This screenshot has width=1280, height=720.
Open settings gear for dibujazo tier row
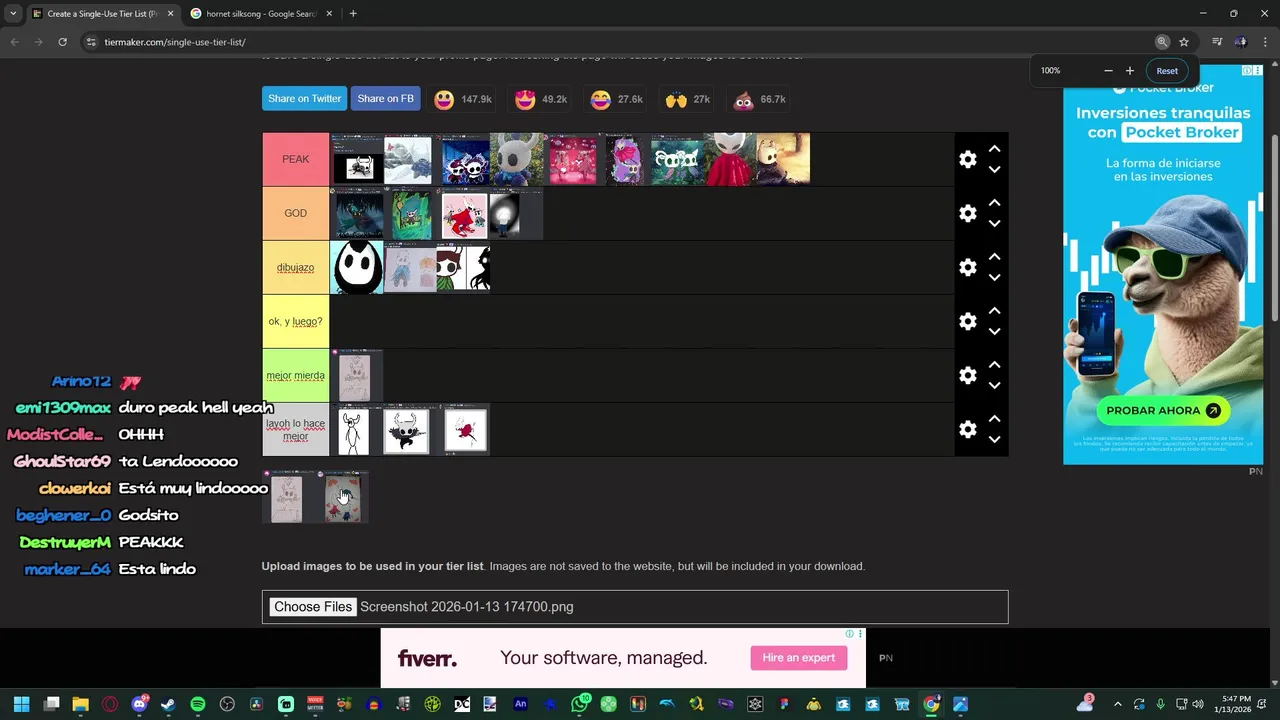pos(967,267)
